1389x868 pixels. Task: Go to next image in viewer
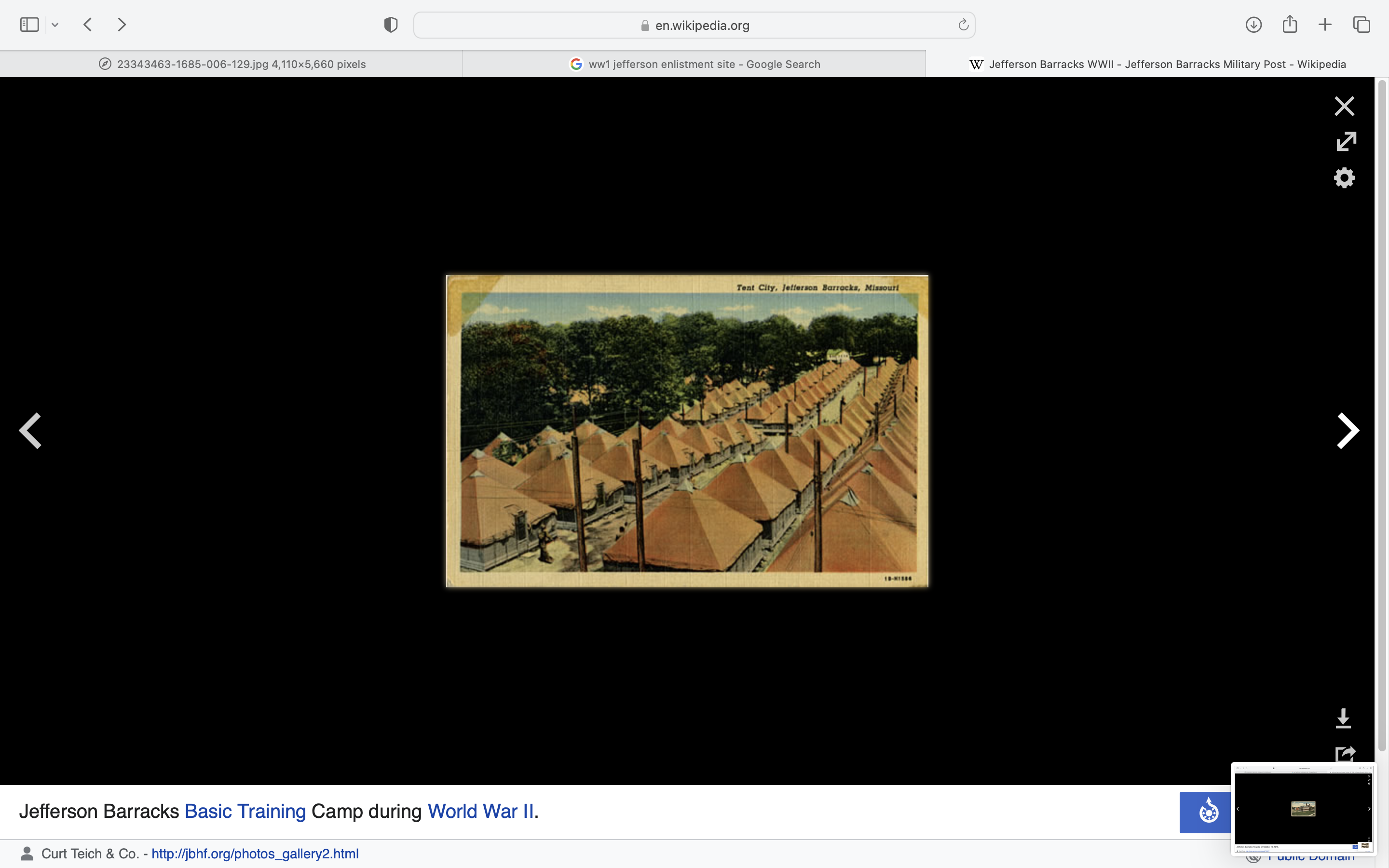click(1347, 431)
